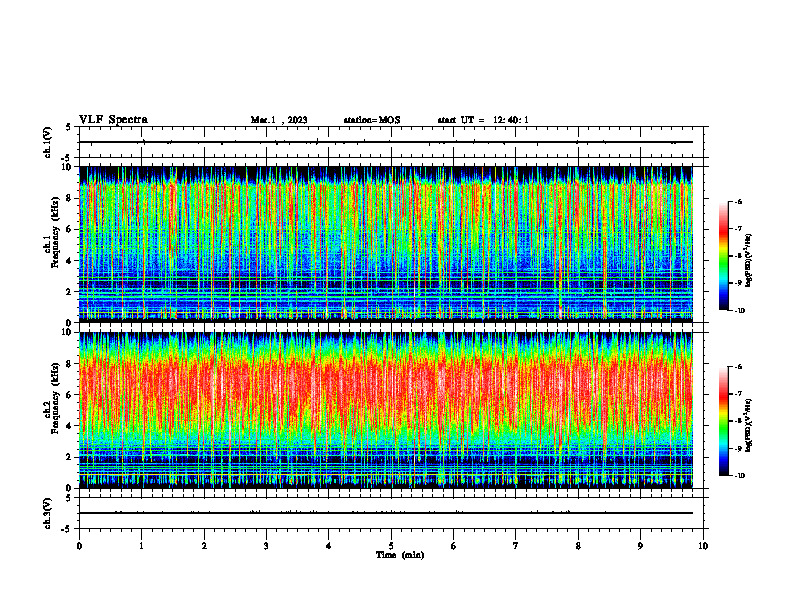This screenshot has height=612, width=792.
Task: Click the 'VLF Spectra' title text
Action: (x=113, y=120)
